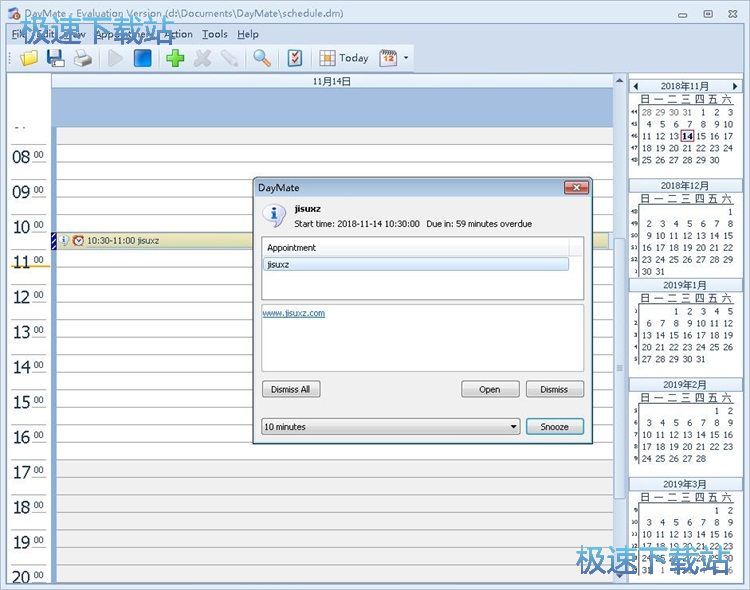Open search with magnifying glass icon

[262, 58]
